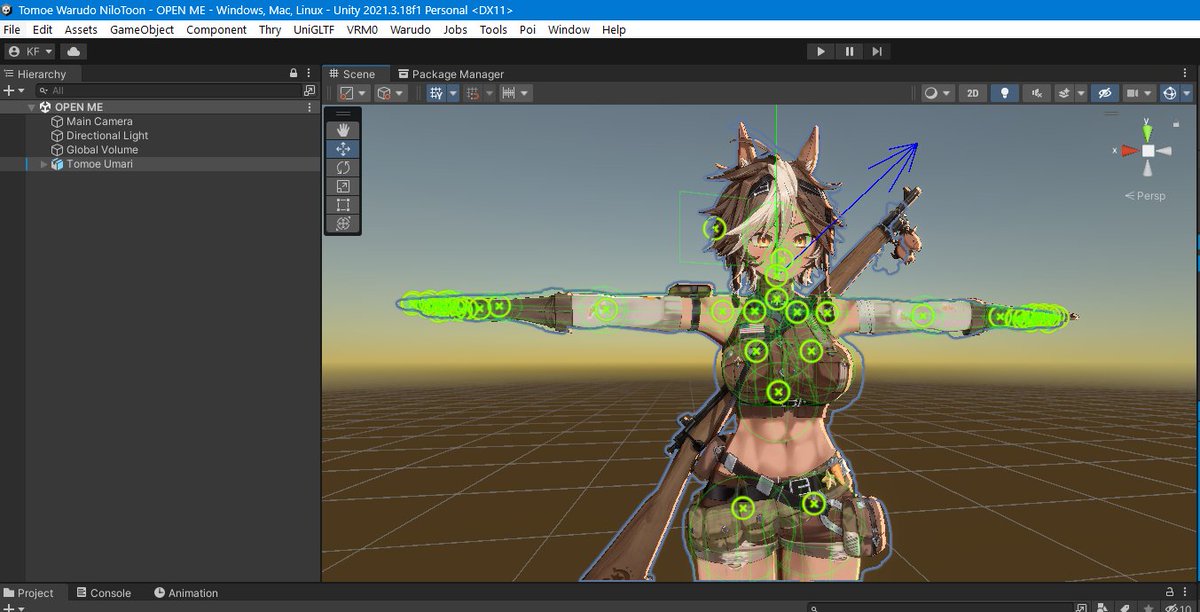Toggle scene effects (skybox, fog)

(1066, 93)
